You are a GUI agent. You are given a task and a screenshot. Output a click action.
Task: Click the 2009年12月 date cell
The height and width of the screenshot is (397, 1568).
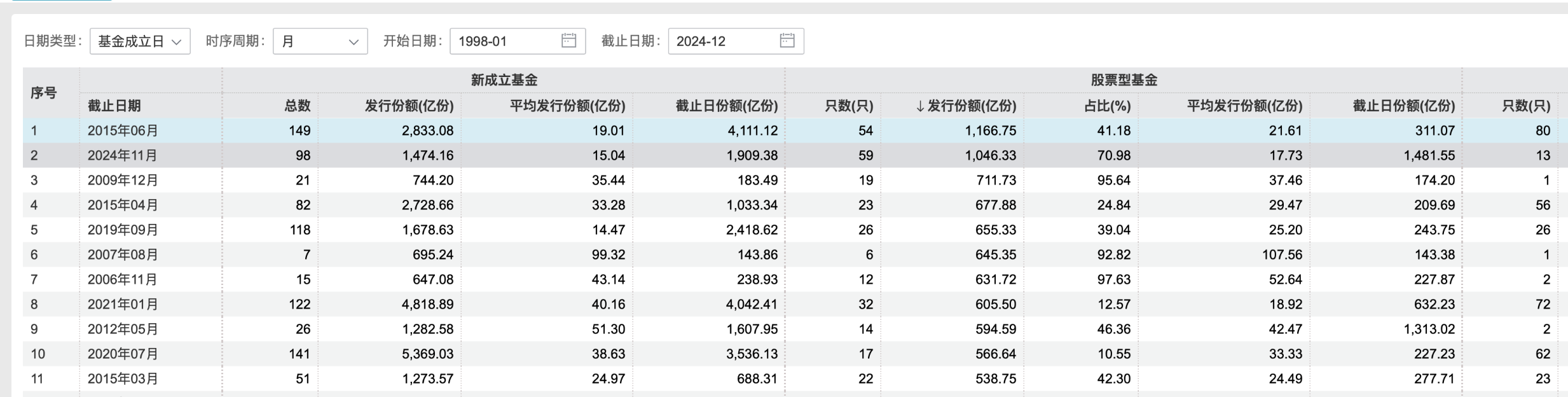point(123,180)
